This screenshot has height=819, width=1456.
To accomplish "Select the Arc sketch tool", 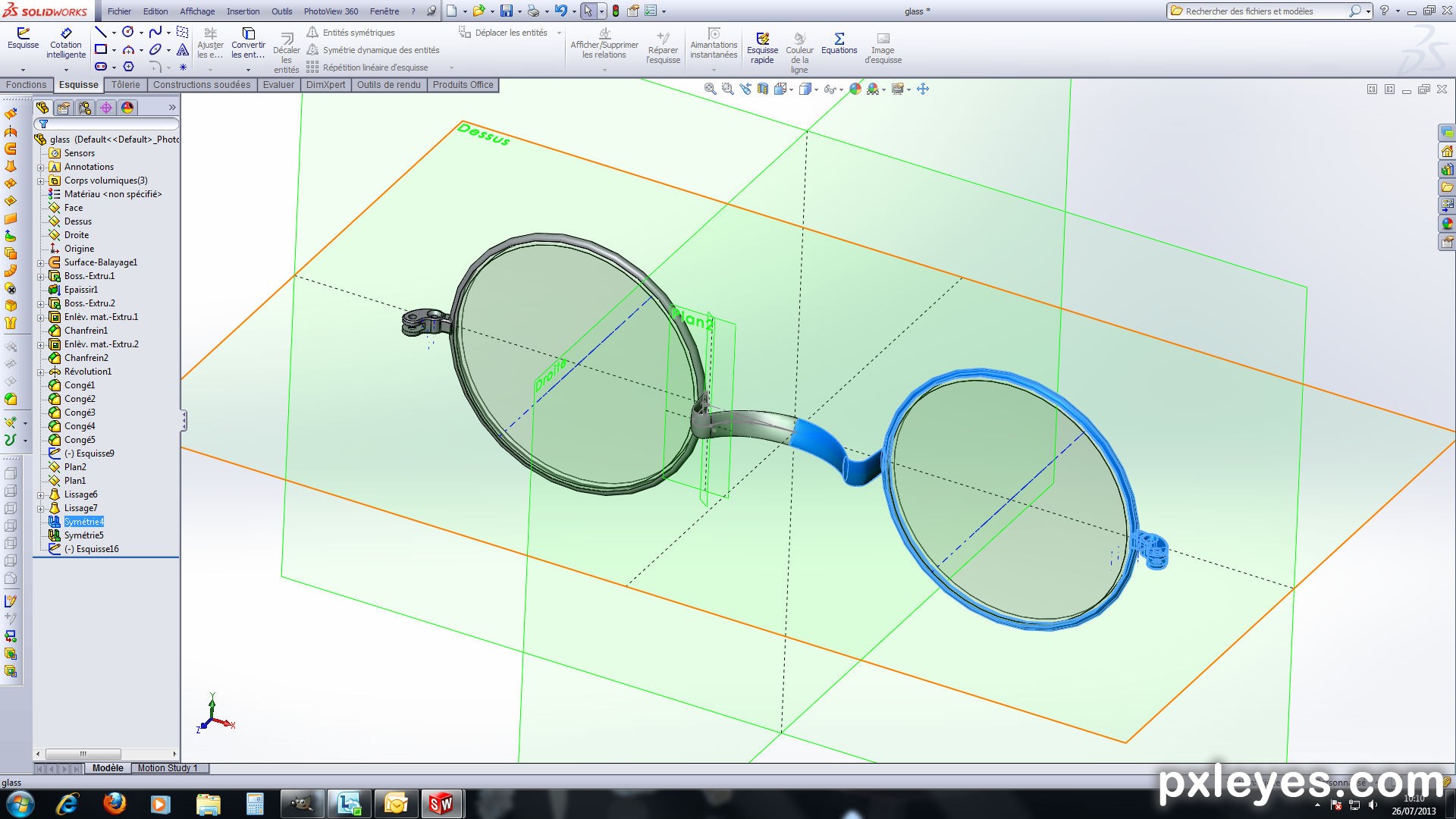I will pos(127,49).
